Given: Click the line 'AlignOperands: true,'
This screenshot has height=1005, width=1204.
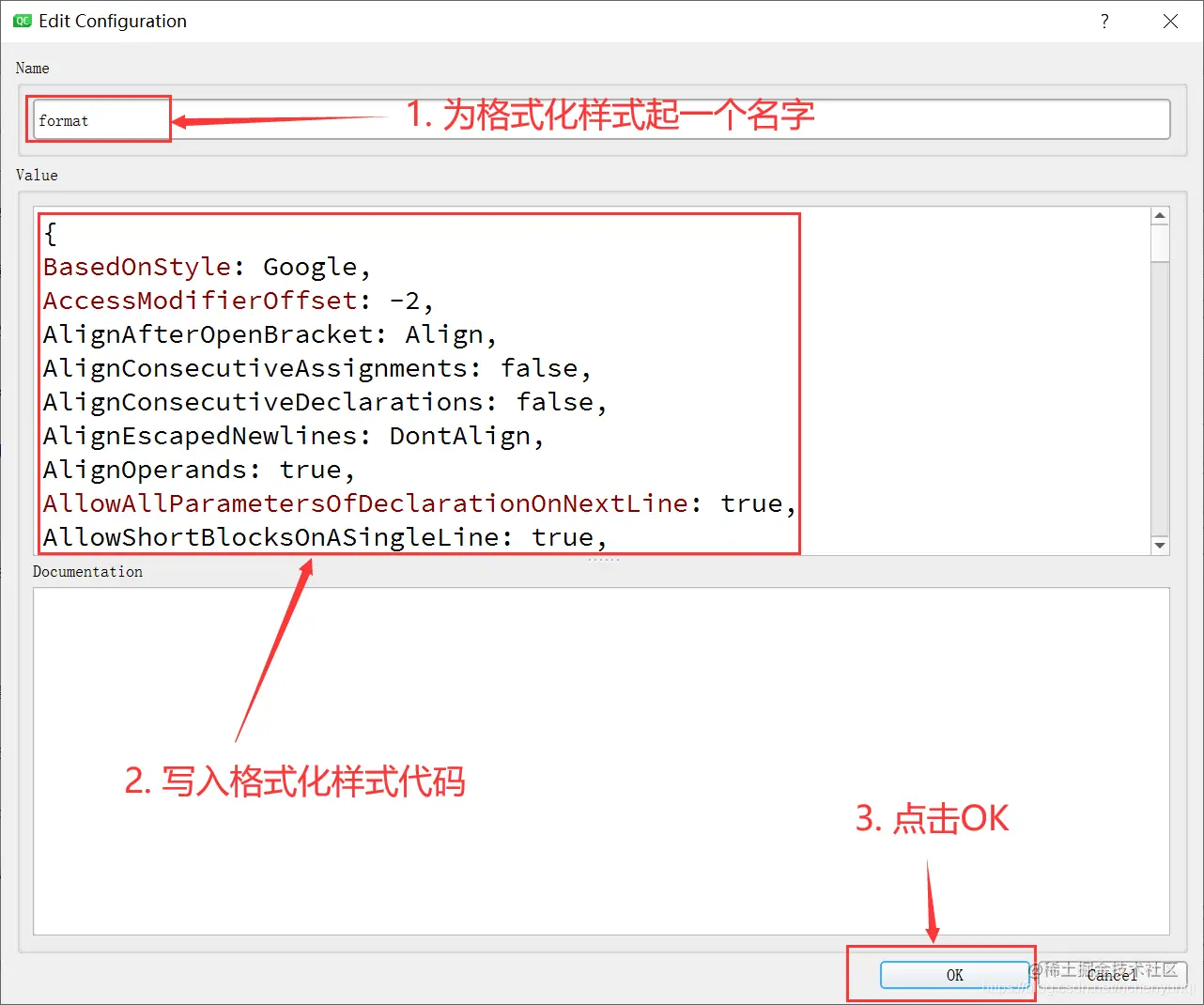Looking at the screenshot, I should (198, 470).
